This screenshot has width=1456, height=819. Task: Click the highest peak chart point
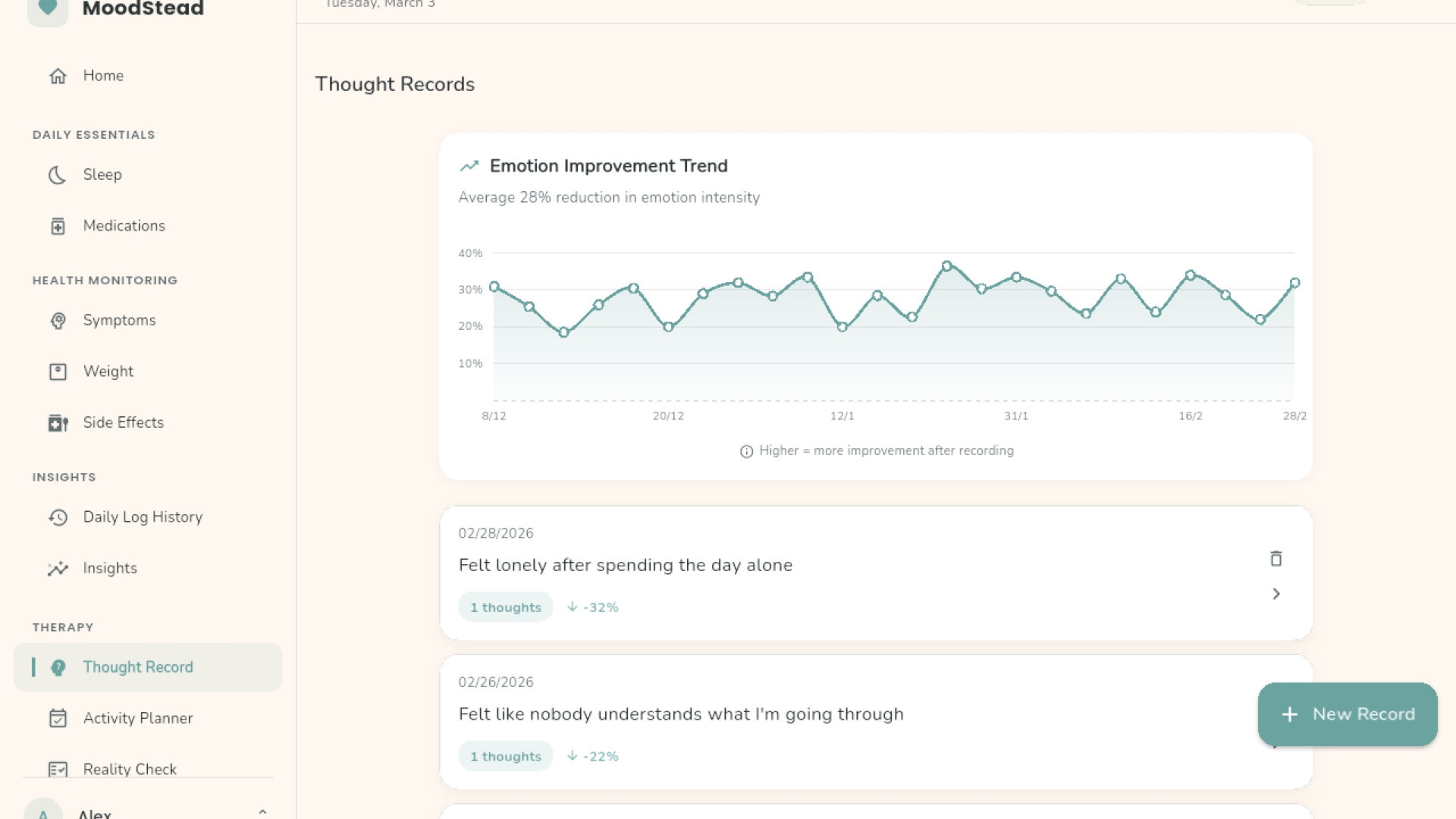(x=946, y=266)
